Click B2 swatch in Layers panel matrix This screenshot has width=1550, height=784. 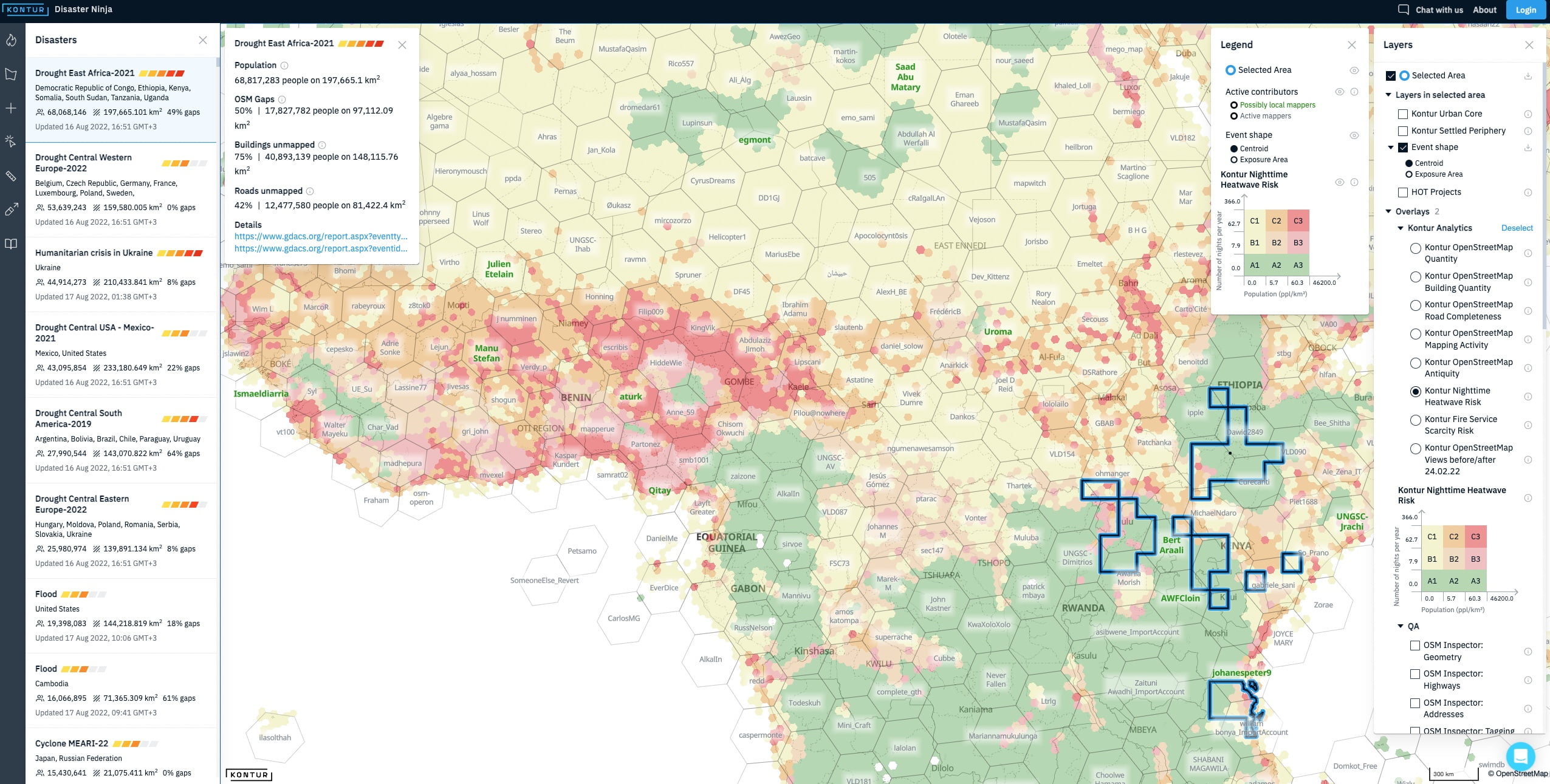tap(1453, 559)
